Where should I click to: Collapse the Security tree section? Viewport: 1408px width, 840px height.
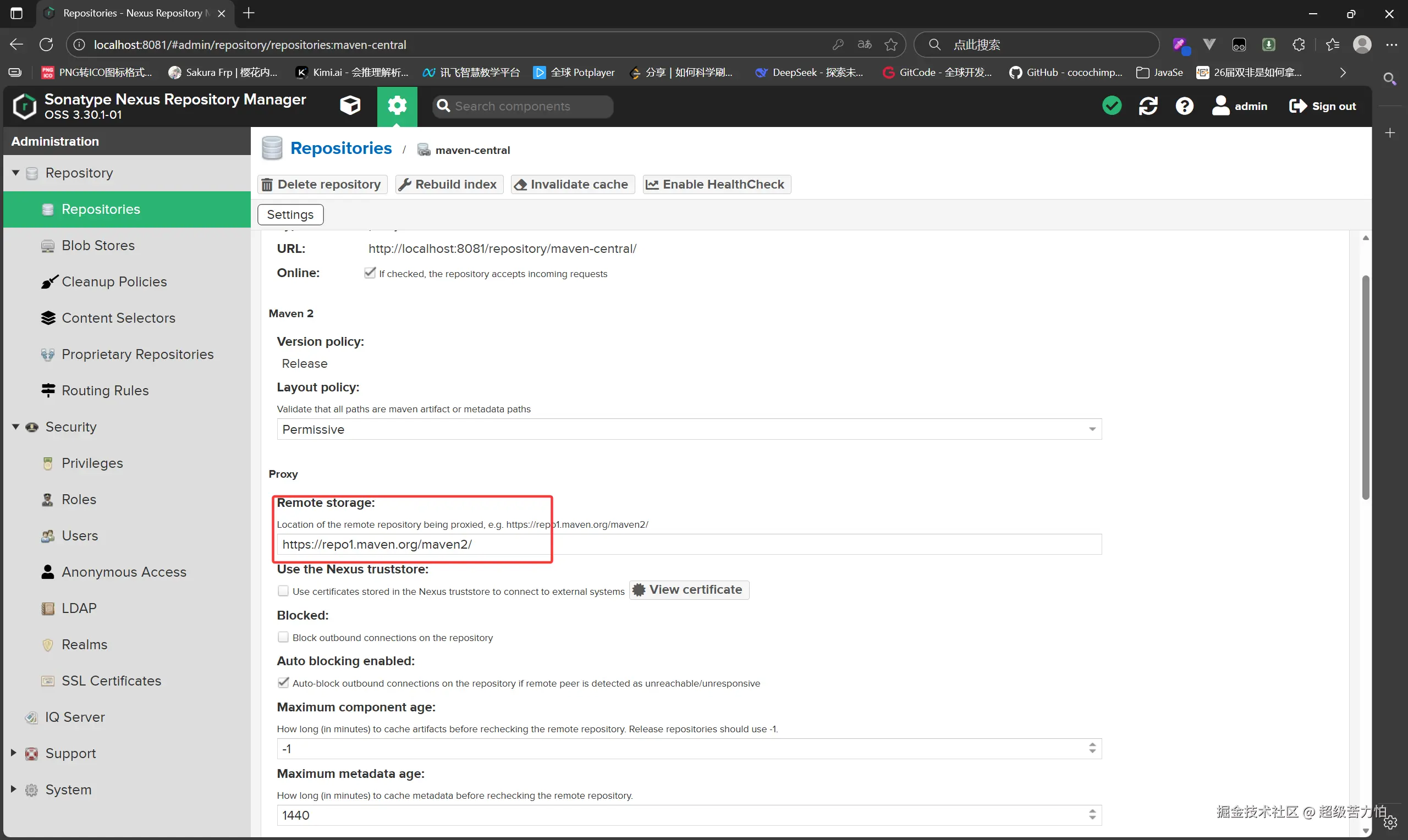pyautogui.click(x=15, y=427)
